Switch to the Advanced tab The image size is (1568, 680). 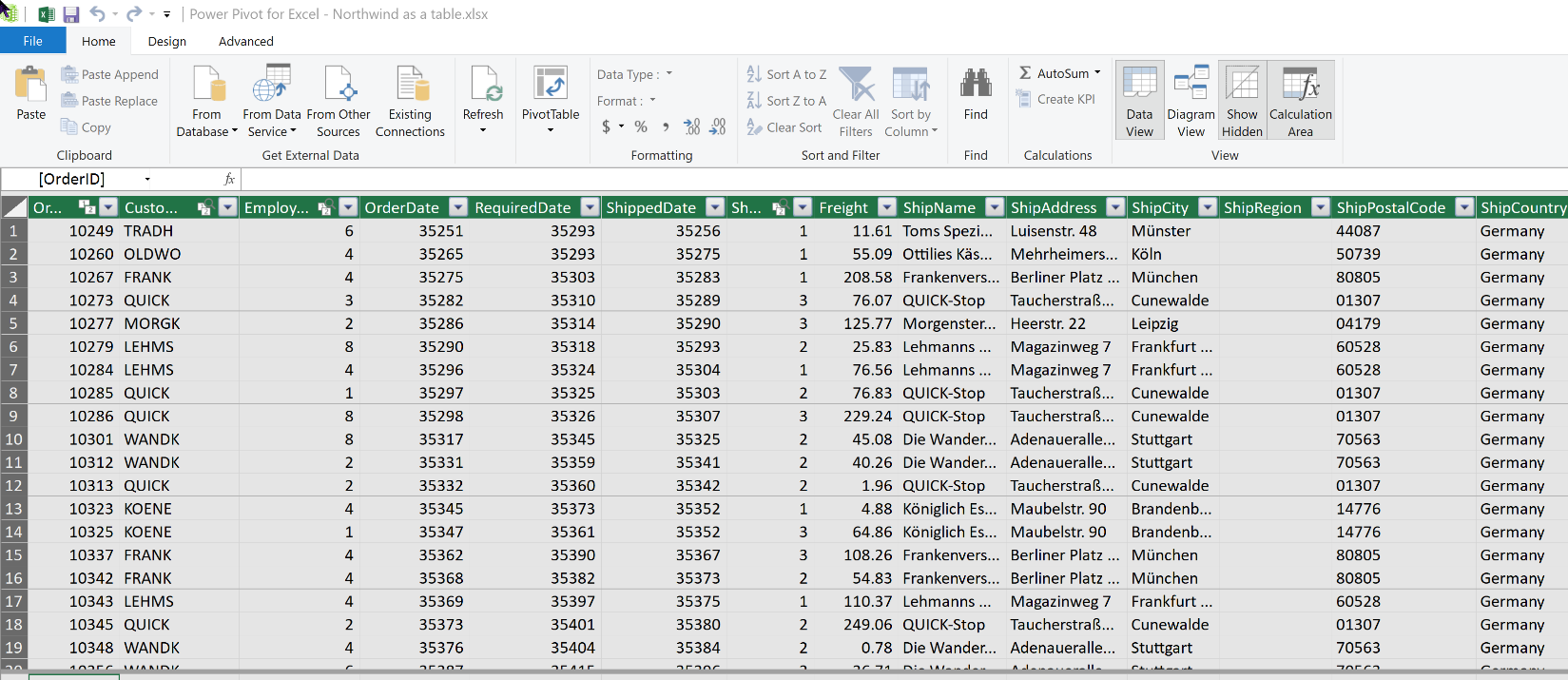pyautogui.click(x=246, y=41)
